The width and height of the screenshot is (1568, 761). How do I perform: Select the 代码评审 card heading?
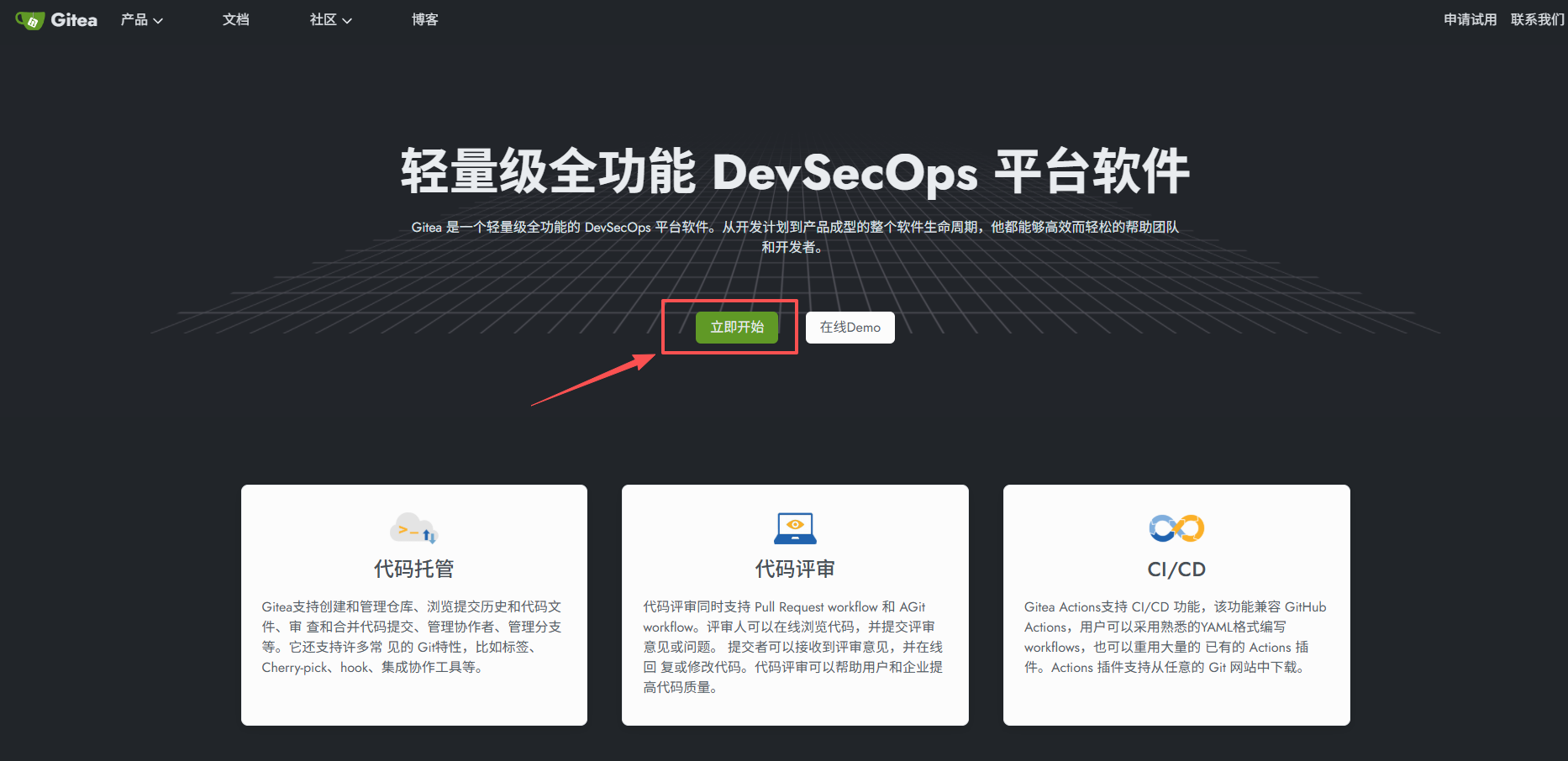795,569
